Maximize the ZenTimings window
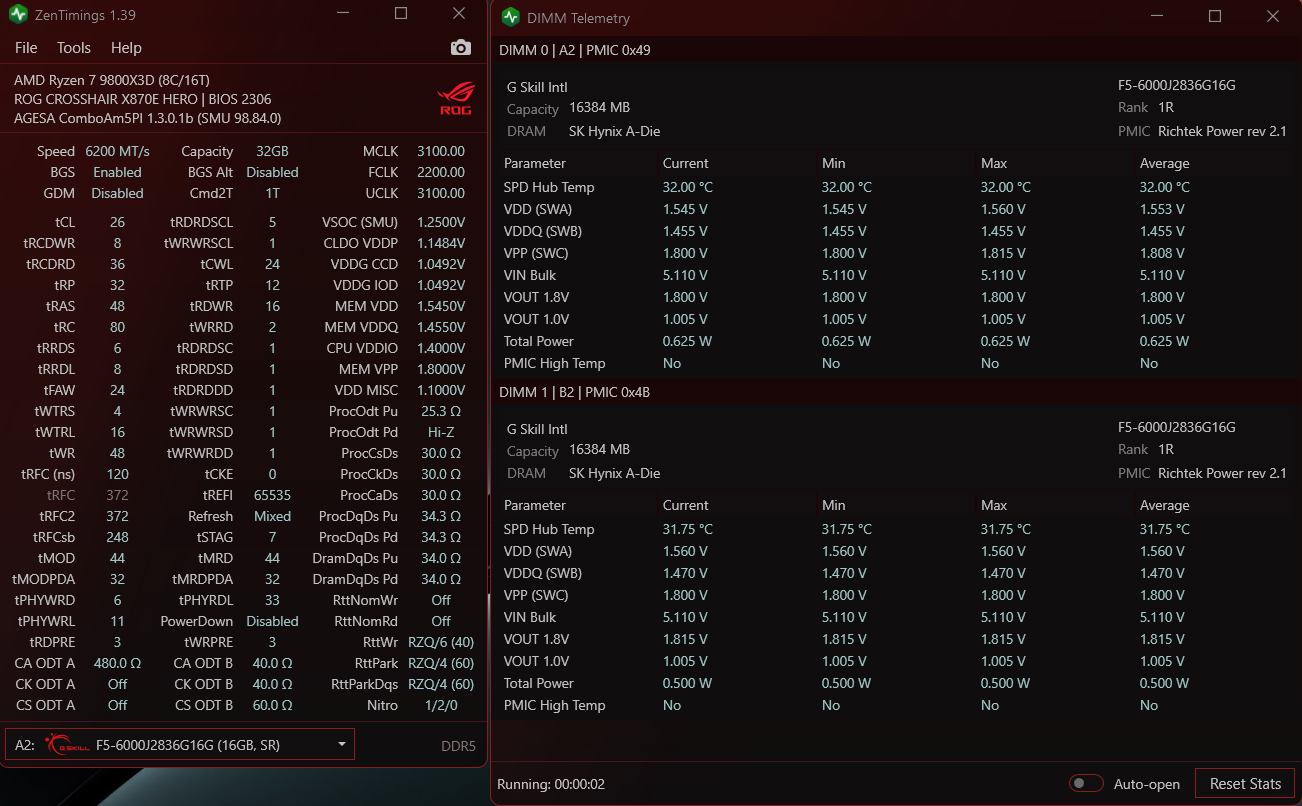Screen dimensions: 1302x806 tap(401, 14)
